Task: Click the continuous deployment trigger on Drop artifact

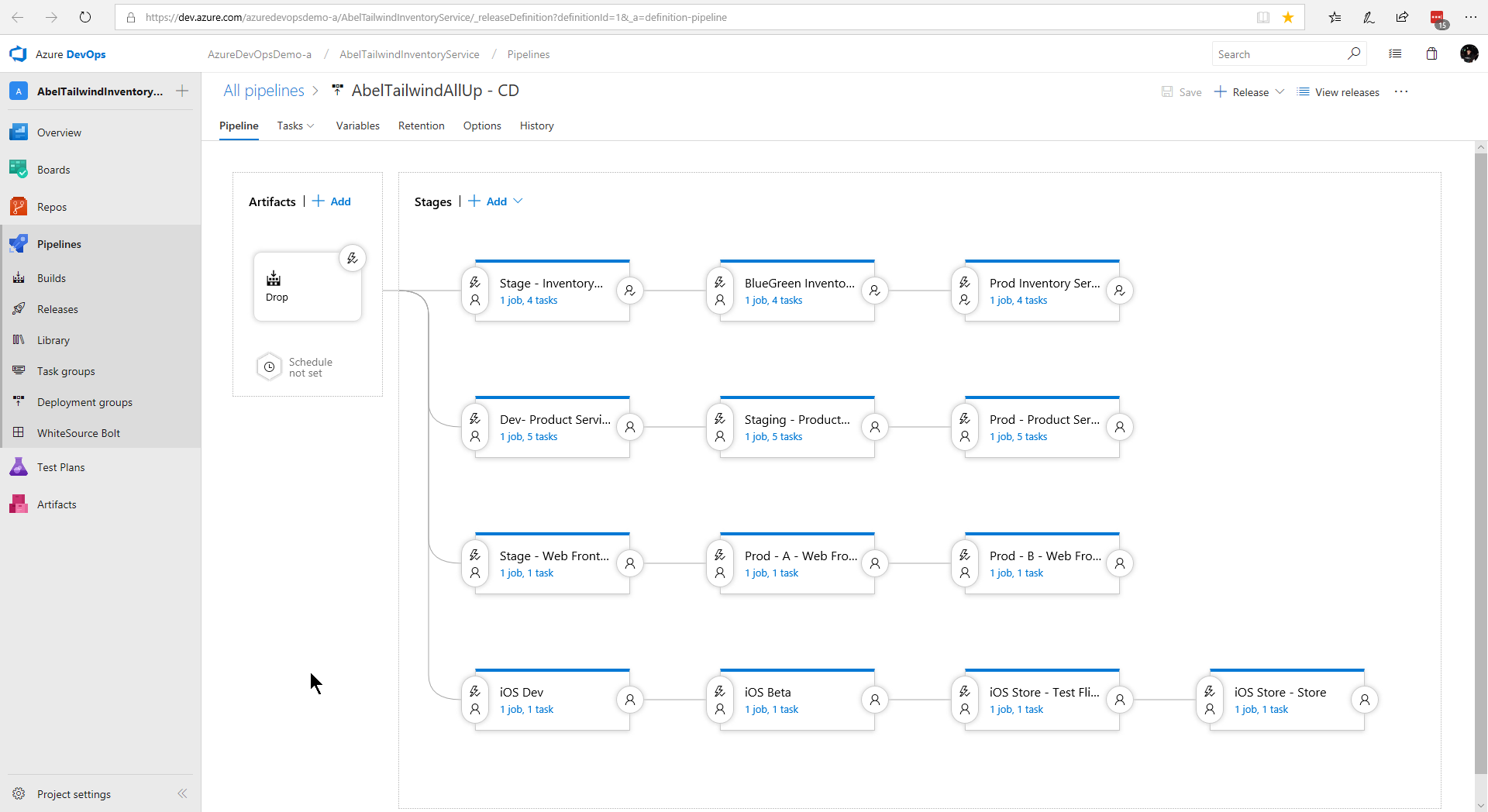Action: tap(353, 258)
